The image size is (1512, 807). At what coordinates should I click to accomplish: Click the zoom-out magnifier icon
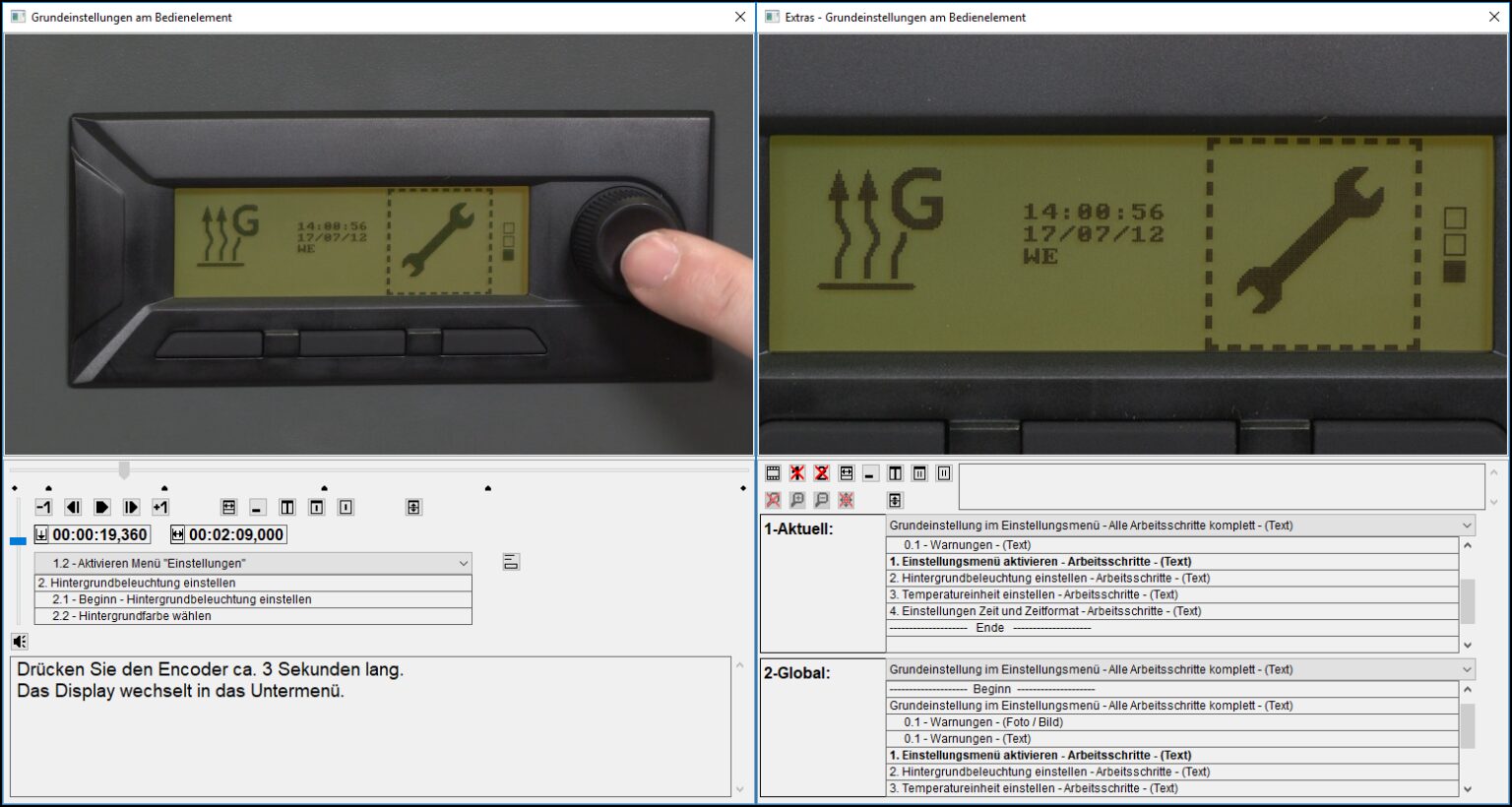click(822, 500)
